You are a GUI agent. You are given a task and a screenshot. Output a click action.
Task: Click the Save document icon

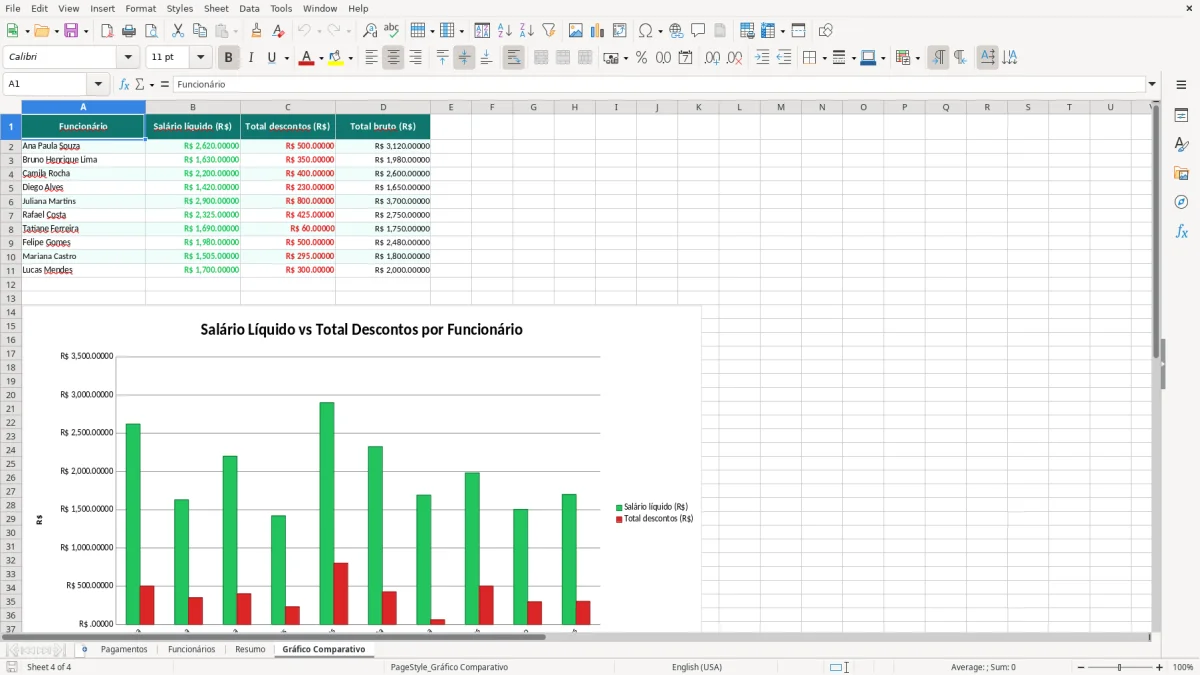point(70,31)
